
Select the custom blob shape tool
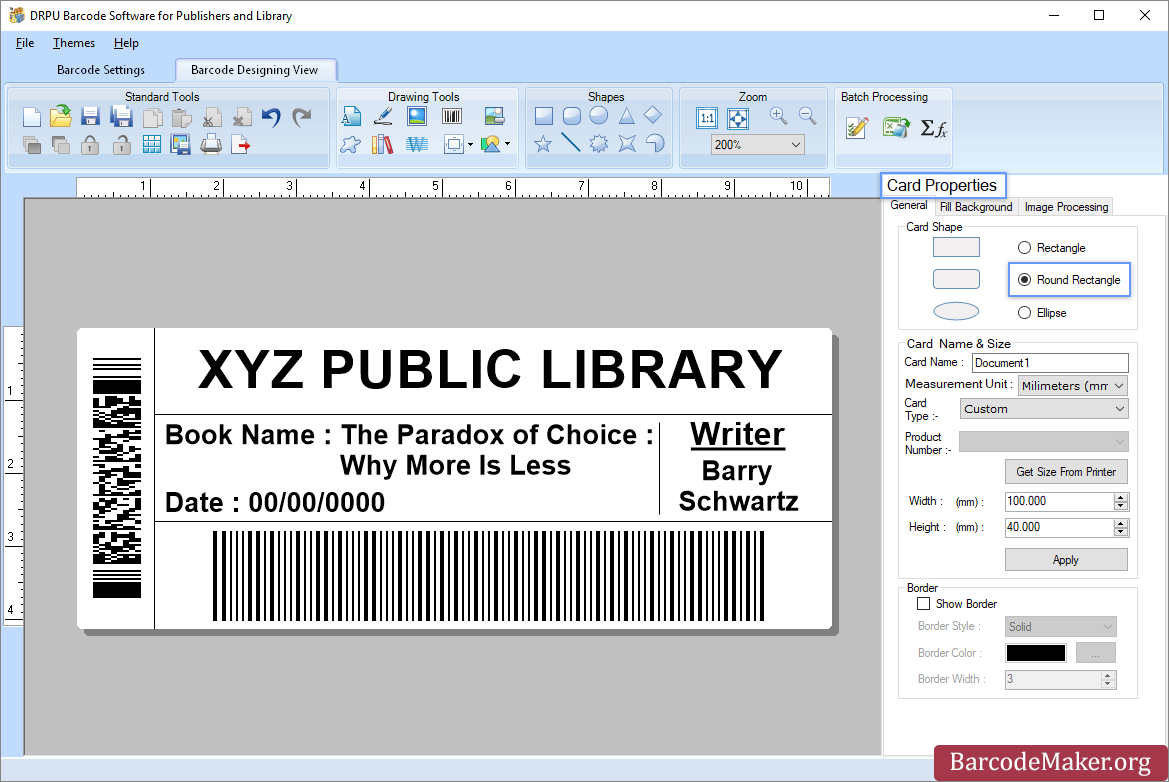pos(350,144)
